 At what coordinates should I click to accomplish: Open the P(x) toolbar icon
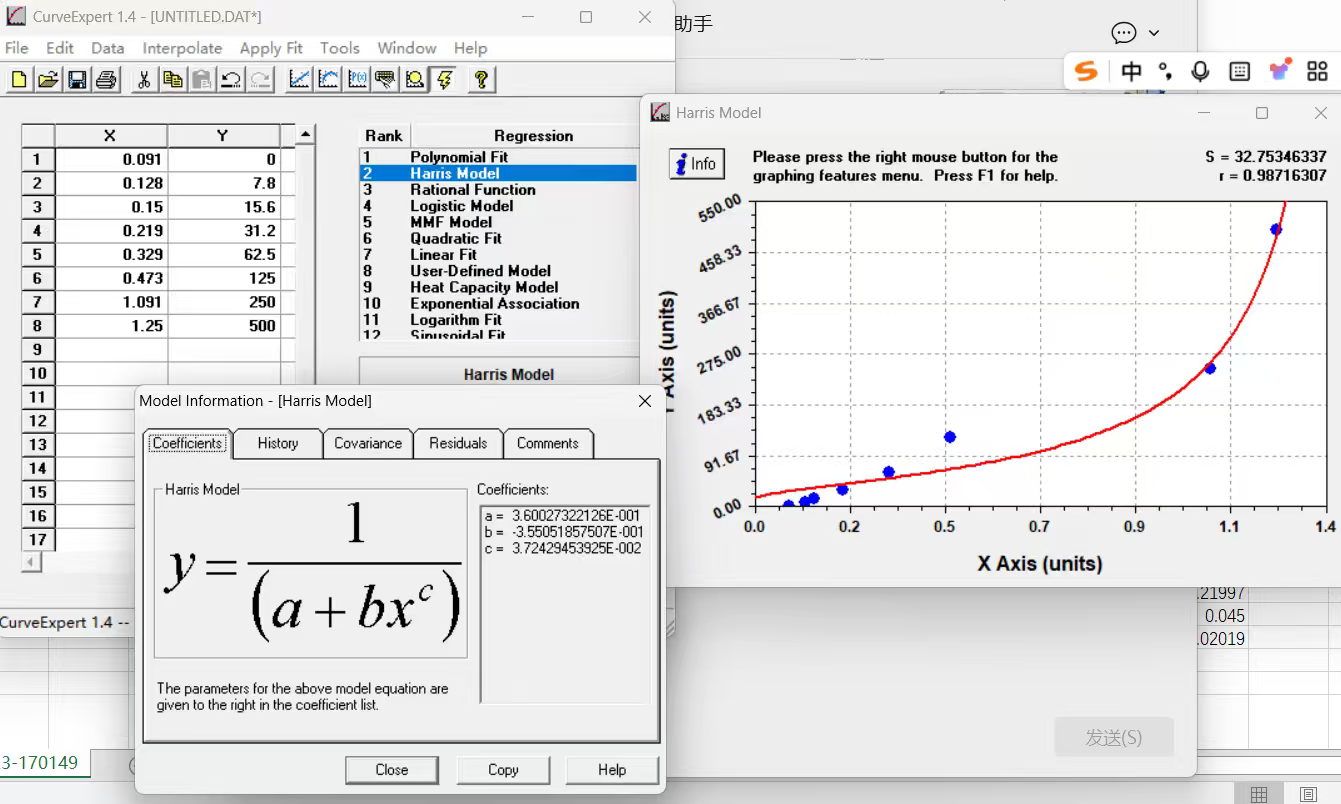click(357, 80)
